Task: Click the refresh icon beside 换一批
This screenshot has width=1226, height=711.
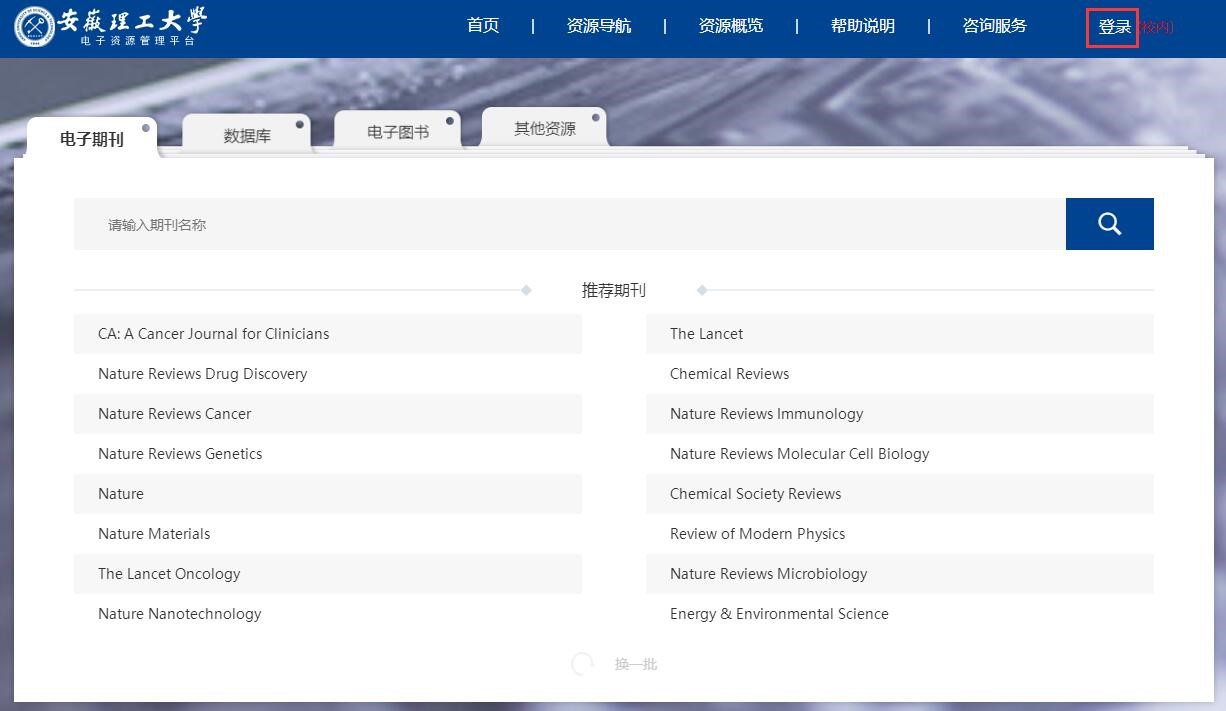Action: [582, 664]
